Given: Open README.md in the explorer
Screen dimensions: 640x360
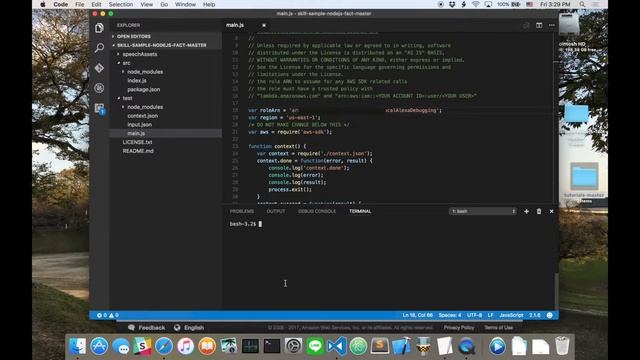Looking at the screenshot, I should pos(138,151).
